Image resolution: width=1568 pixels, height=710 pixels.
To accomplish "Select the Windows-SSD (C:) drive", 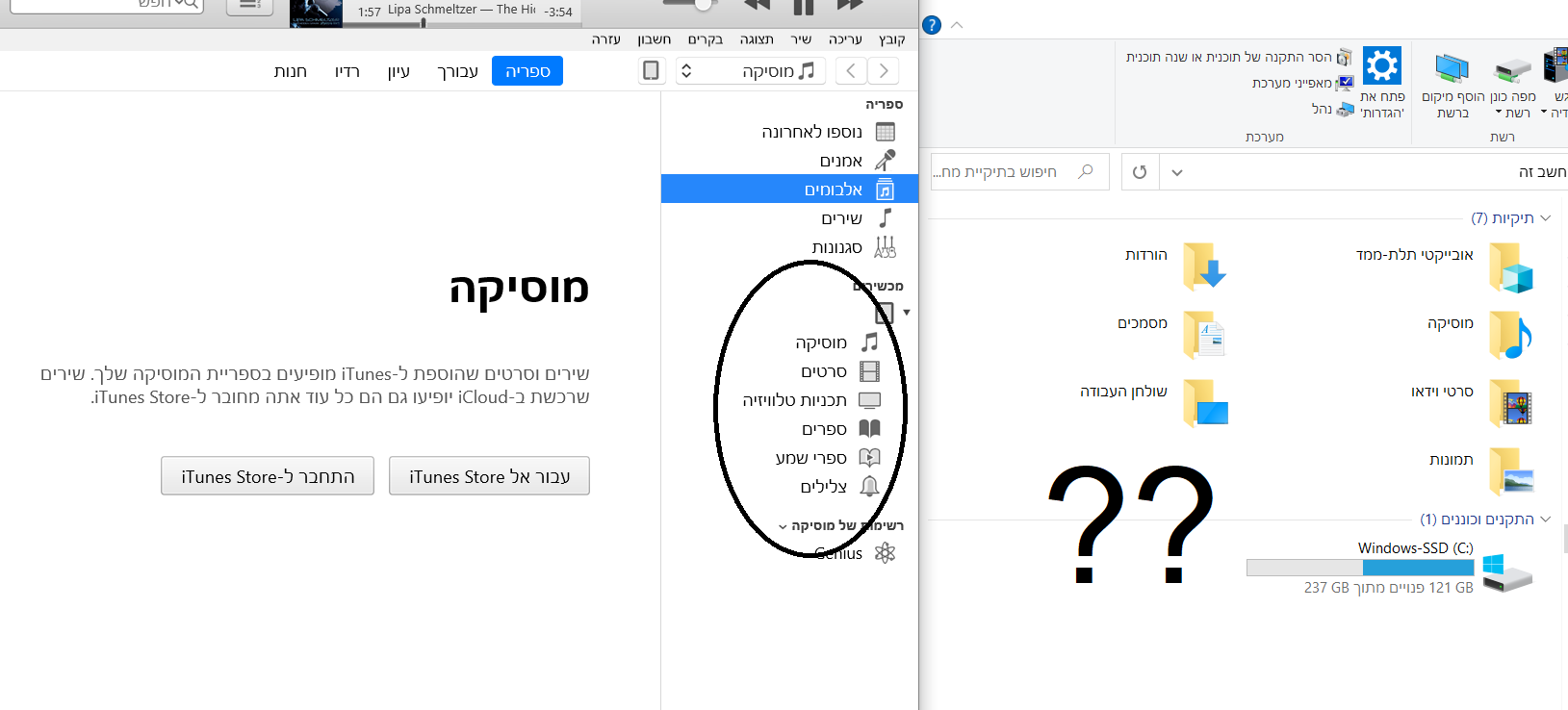I will pyautogui.click(x=1389, y=568).
